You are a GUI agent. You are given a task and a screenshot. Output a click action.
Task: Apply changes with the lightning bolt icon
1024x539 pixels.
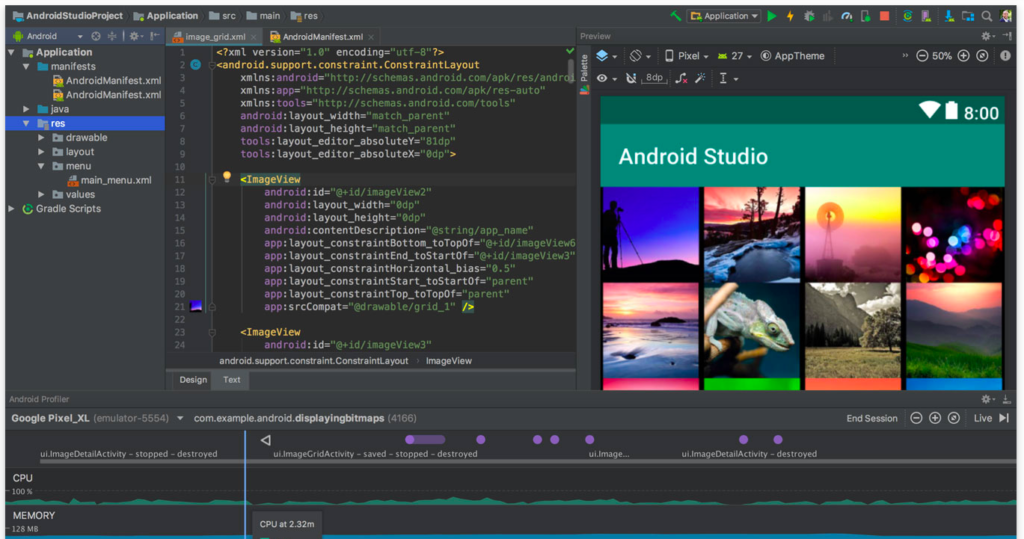790,16
